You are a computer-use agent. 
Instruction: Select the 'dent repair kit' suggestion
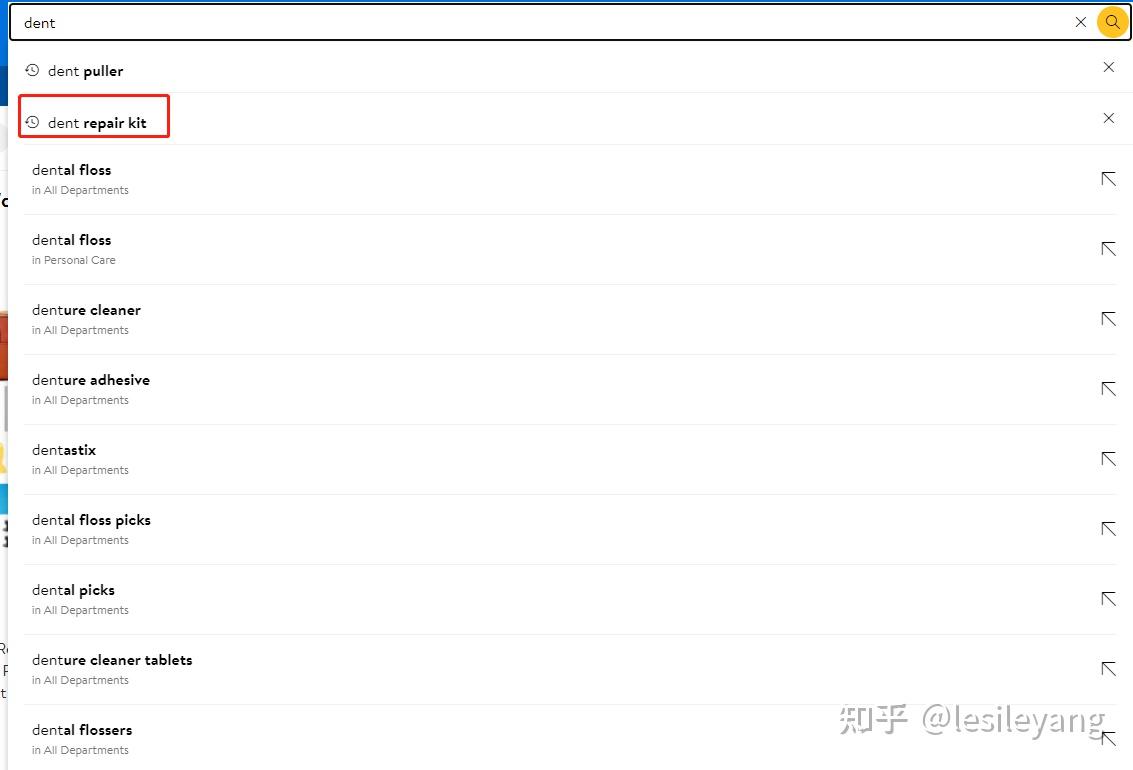(x=97, y=123)
